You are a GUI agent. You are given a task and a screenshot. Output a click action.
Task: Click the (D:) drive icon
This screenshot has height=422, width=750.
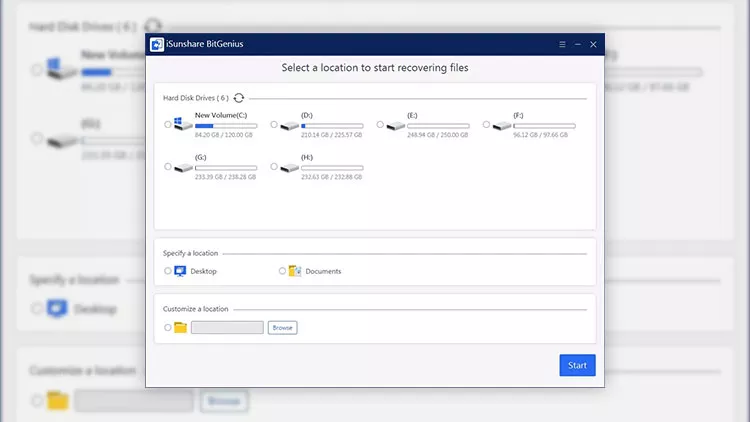[289, 125]
